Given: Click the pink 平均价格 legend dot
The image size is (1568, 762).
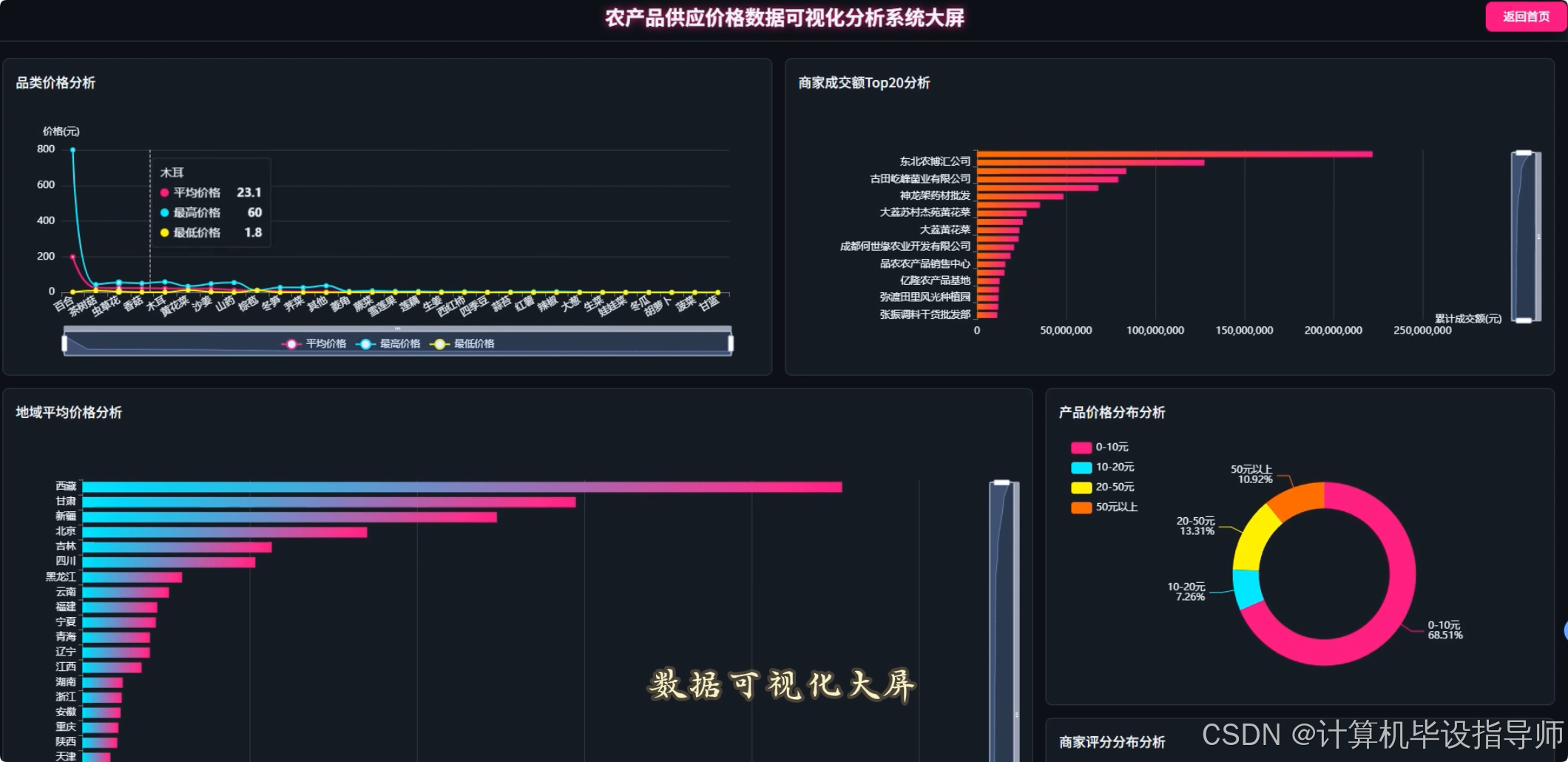Looking at the screenshot, I should [x=290, y=343].
